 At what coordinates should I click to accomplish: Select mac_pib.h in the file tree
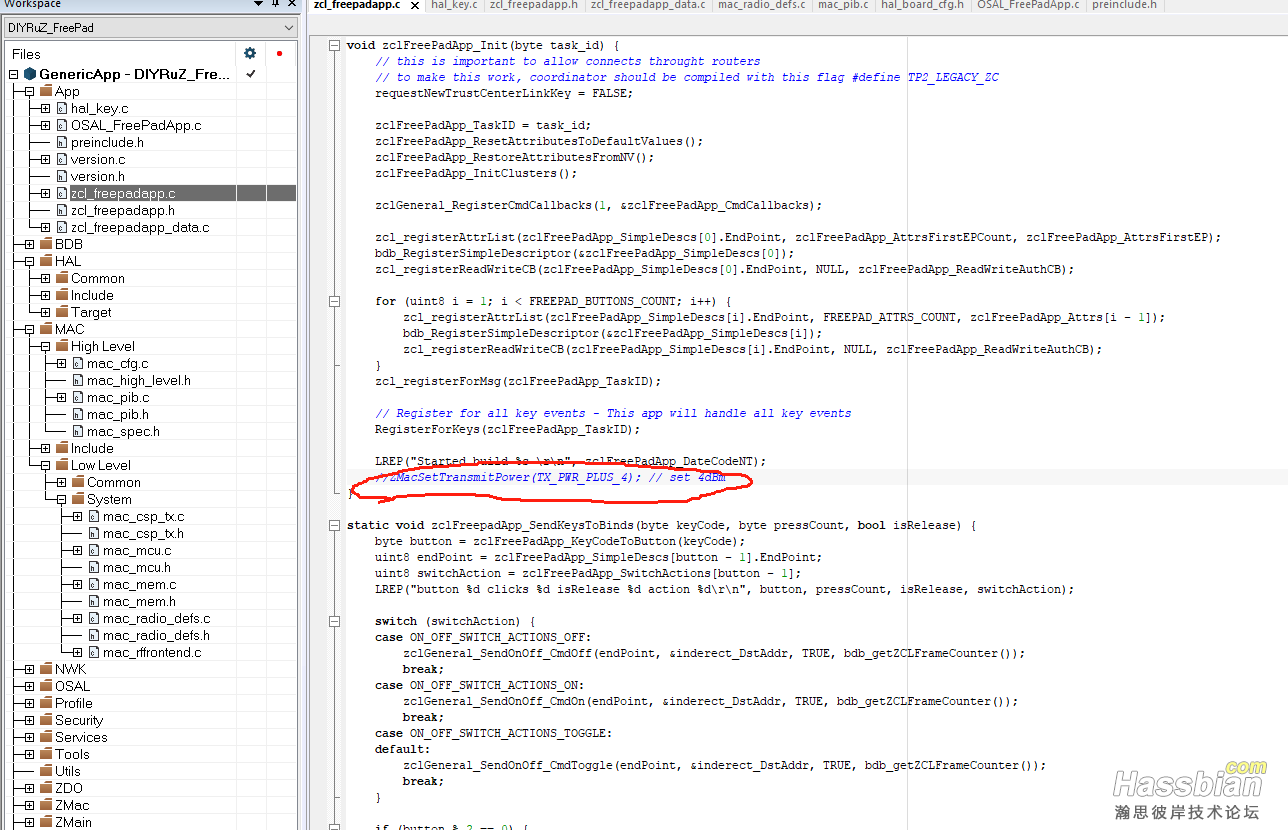(x=118, y=414)
